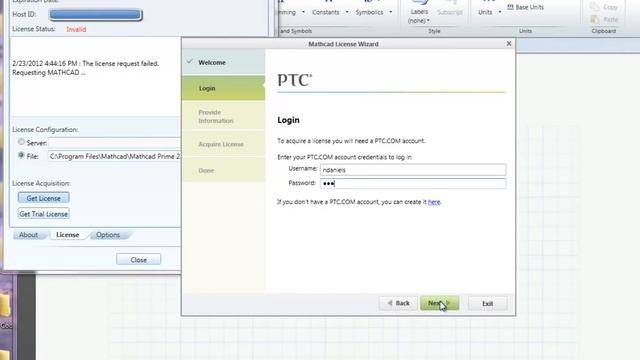Close the license dialog with the Close button
The image size is (640, 360).
click(x=138, y=260)
